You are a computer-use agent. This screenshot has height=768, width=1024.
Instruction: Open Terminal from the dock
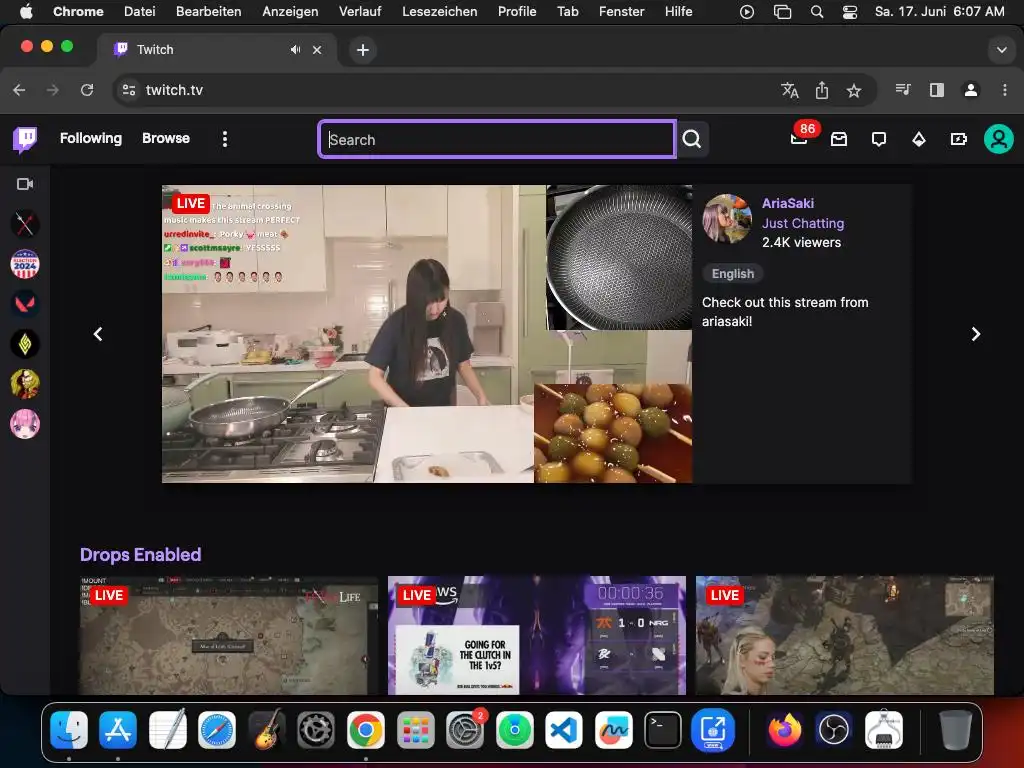click(x=663, y=729)
